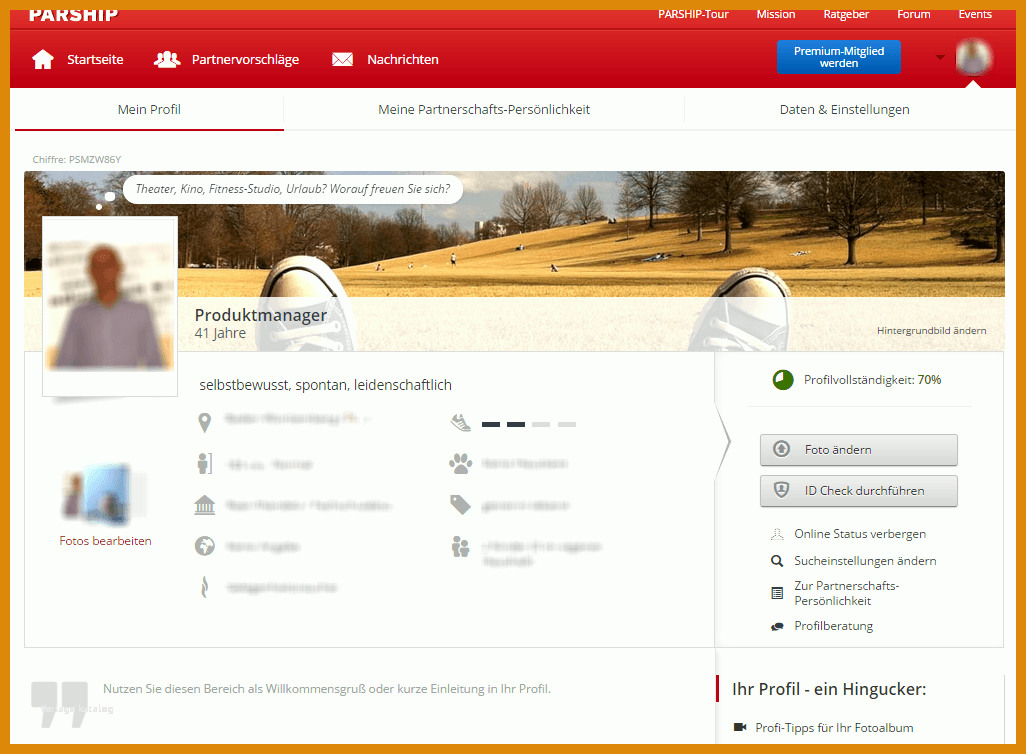
Task: Click the large quotation mark icon
Action: [x=60, y=704]
